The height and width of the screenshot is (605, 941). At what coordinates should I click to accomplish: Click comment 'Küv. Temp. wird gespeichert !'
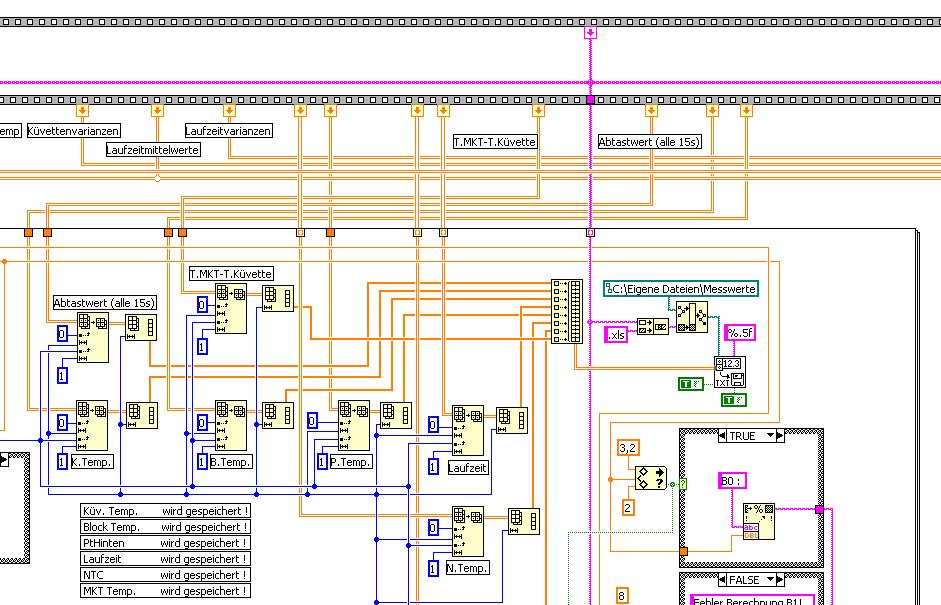(x=166, y=511)
